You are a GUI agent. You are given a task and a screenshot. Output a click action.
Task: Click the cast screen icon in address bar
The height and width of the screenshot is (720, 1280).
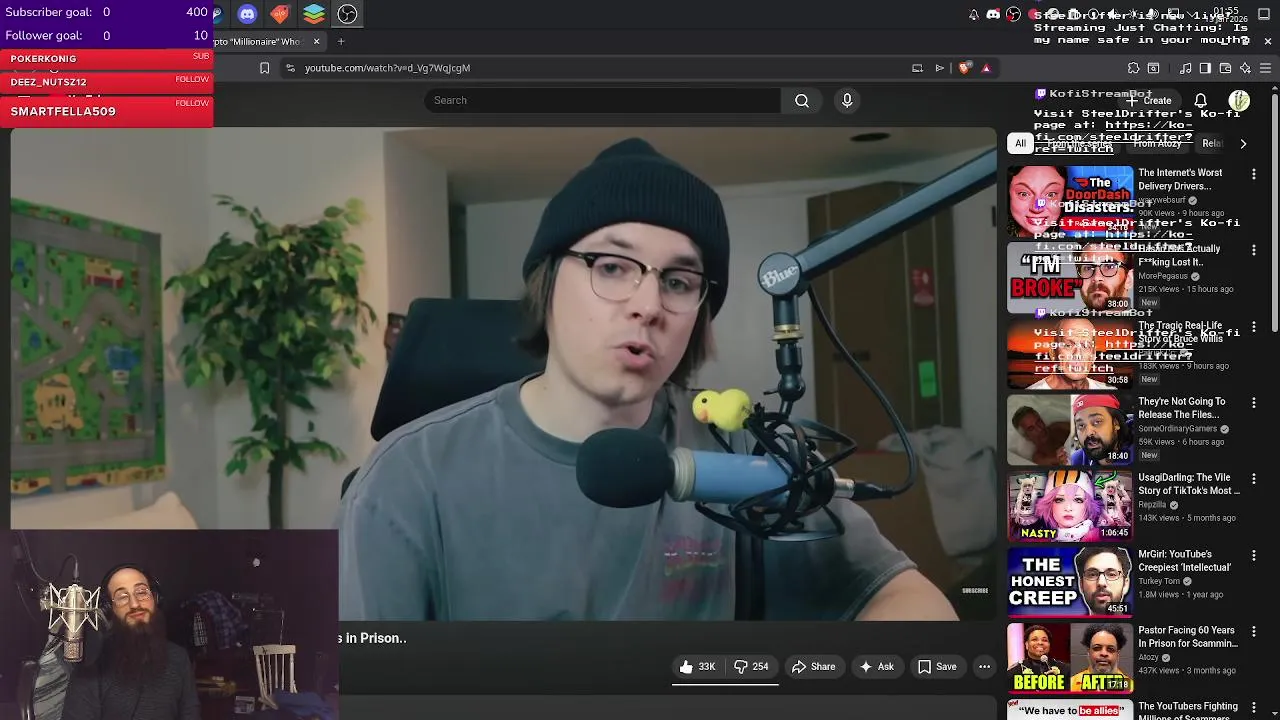pyautogui.click(x=917, y=68)
